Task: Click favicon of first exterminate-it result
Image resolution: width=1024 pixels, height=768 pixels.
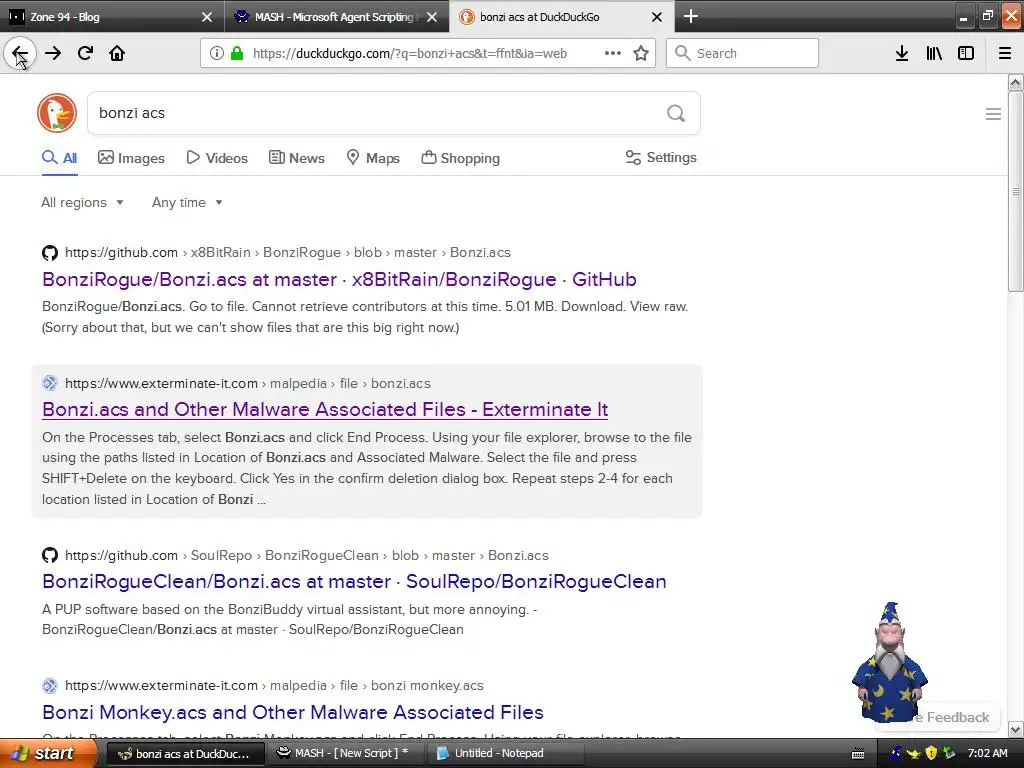Action: coord(50,383)
